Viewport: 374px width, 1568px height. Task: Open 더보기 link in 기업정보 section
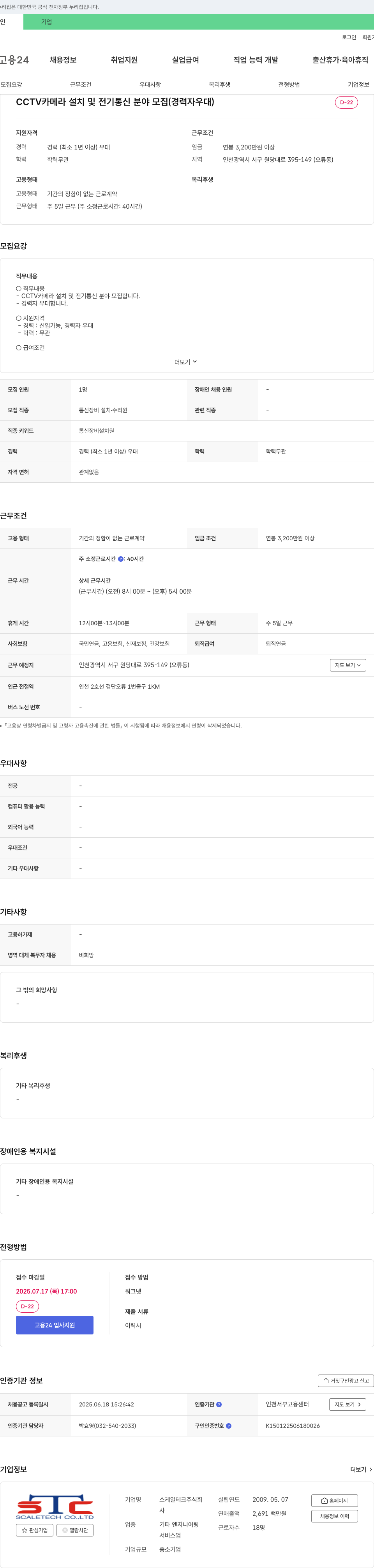click(x=361, y=1470)
